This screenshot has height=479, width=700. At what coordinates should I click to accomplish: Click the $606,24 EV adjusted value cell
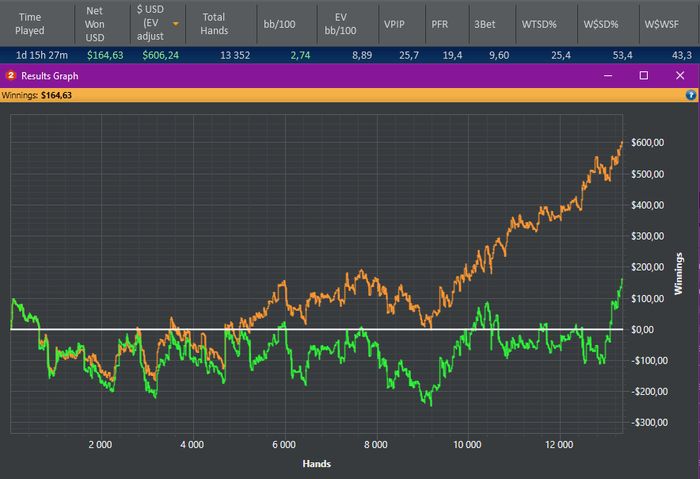pos(162,55)
